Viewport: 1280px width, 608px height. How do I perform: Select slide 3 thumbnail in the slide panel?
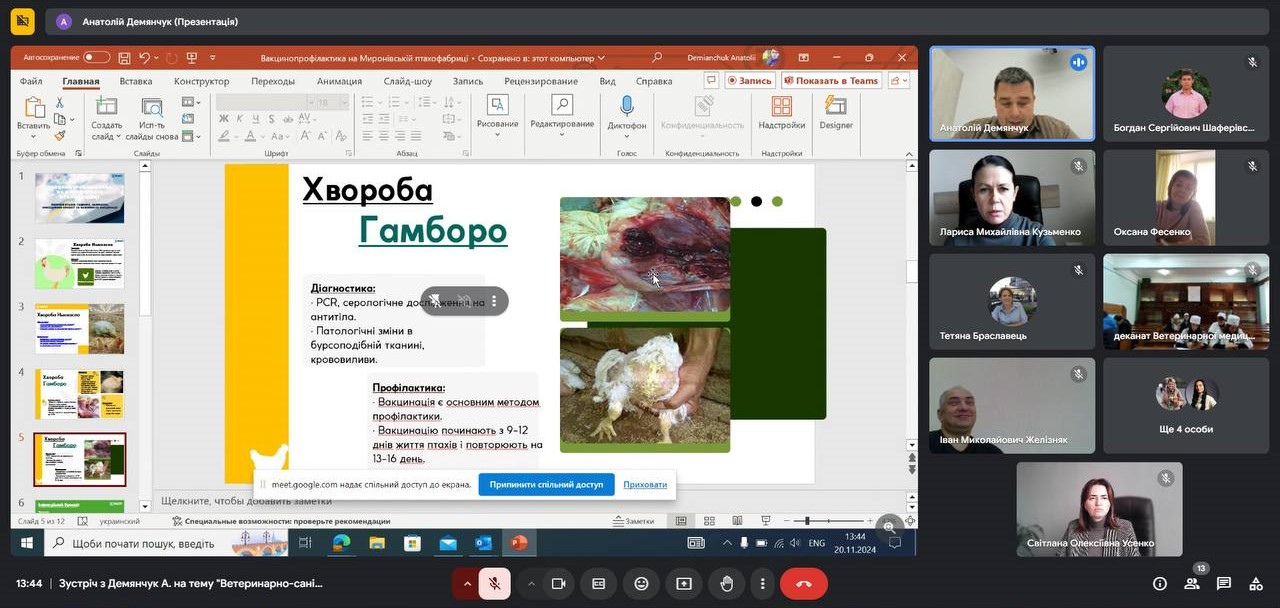pos(80,328)
